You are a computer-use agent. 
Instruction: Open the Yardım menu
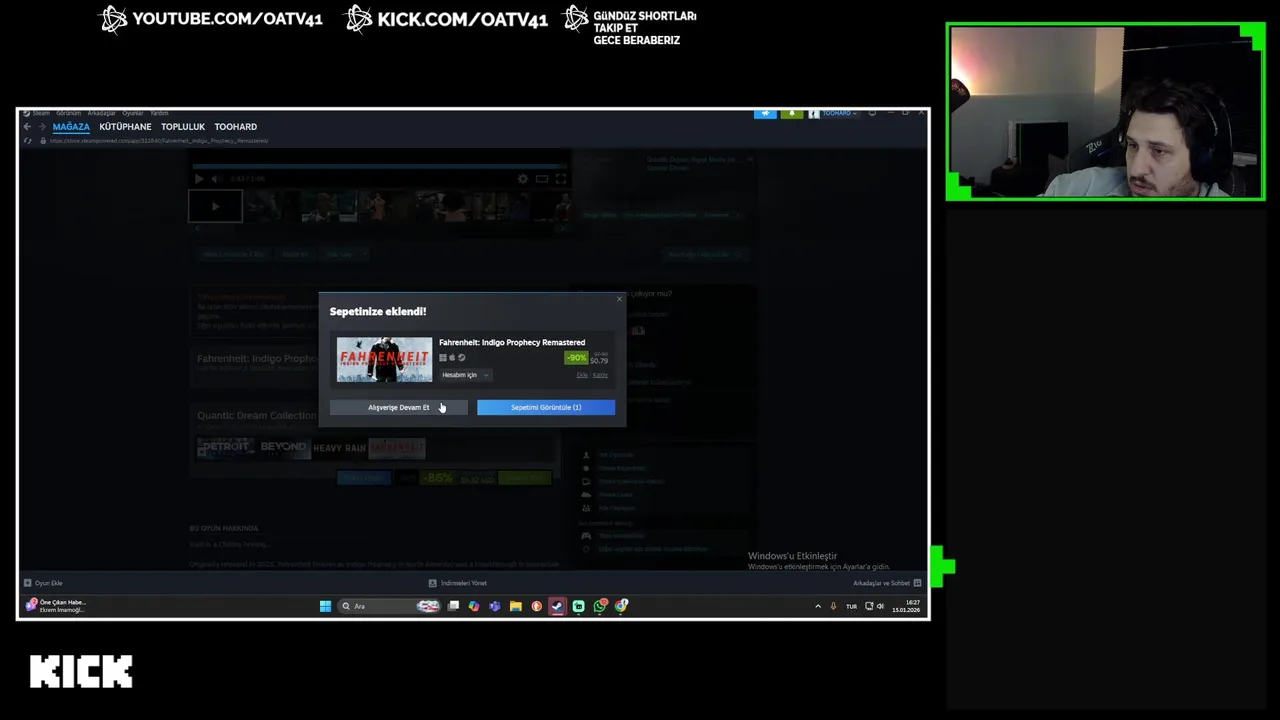tap(159, 113)
